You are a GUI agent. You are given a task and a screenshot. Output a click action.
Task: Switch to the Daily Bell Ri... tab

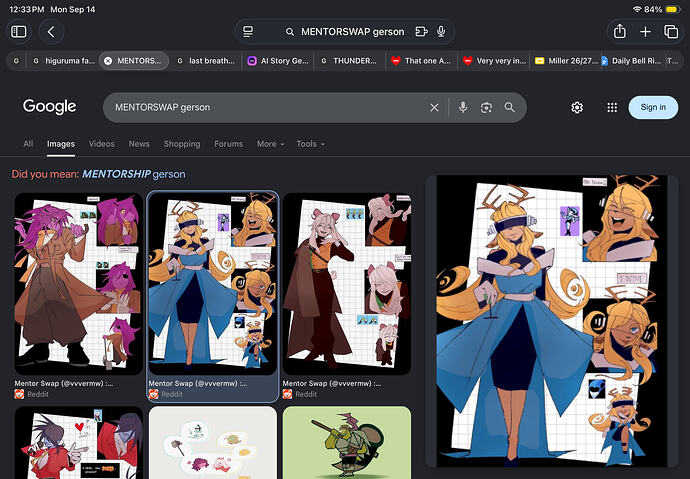(631, 61)
